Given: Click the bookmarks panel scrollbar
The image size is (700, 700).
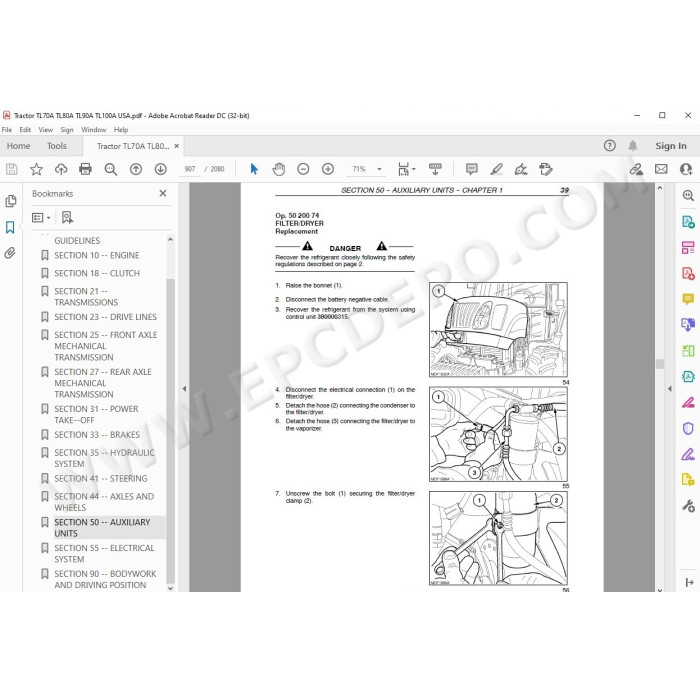Looking at the screenshot, I should [x=170, y=431].
